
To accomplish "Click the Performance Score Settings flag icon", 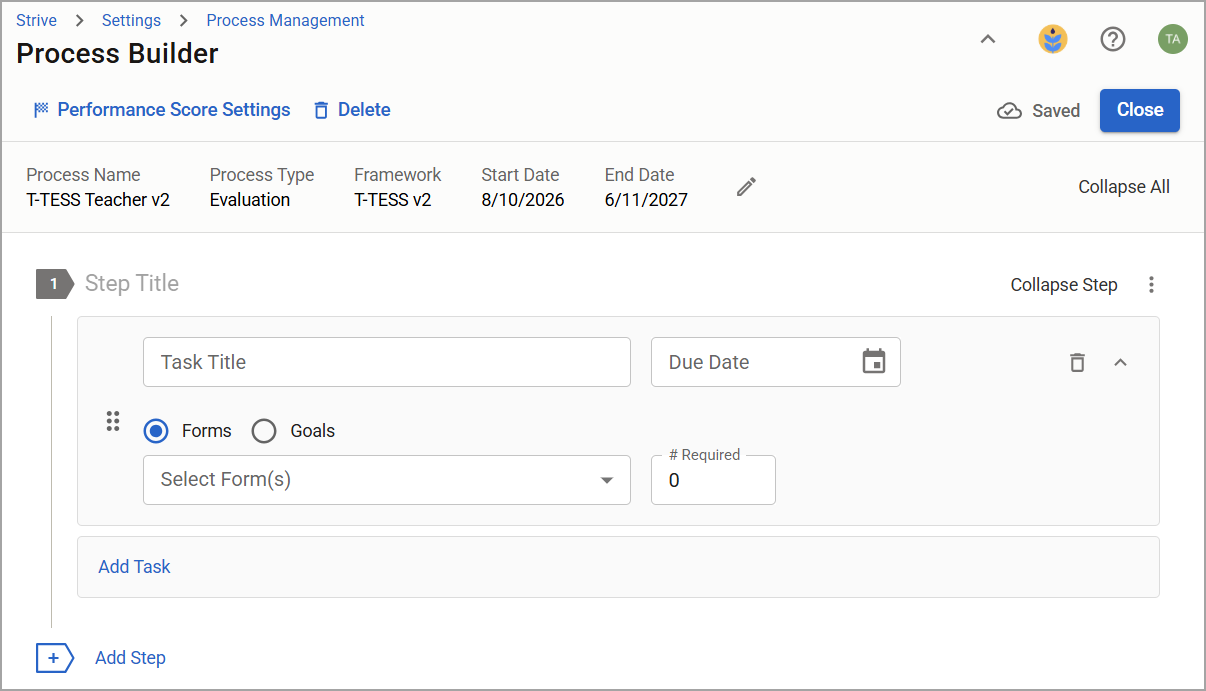I will click(x=41, y=110).
